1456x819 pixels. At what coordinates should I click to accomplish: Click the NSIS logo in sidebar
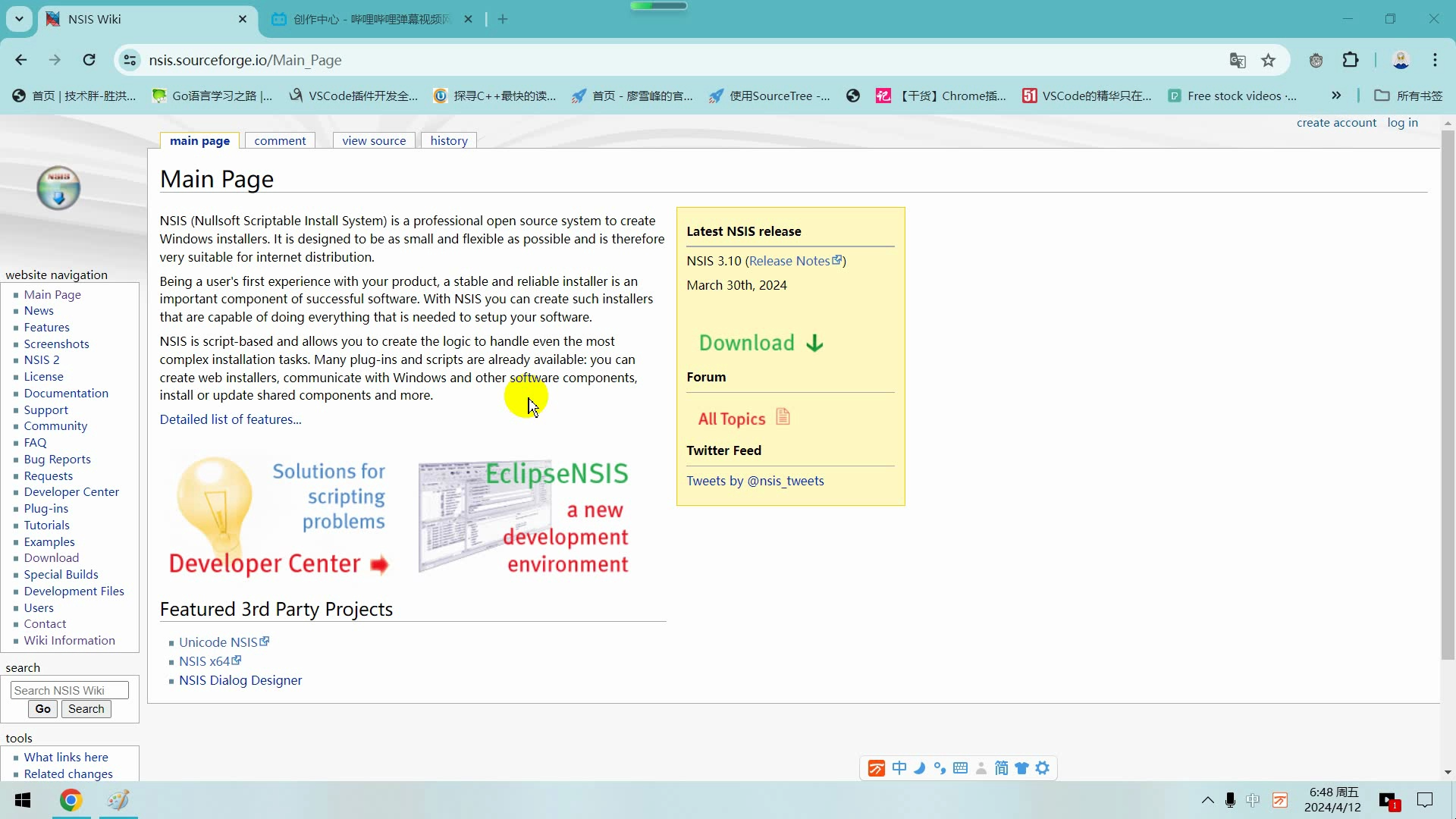[58, 187]
